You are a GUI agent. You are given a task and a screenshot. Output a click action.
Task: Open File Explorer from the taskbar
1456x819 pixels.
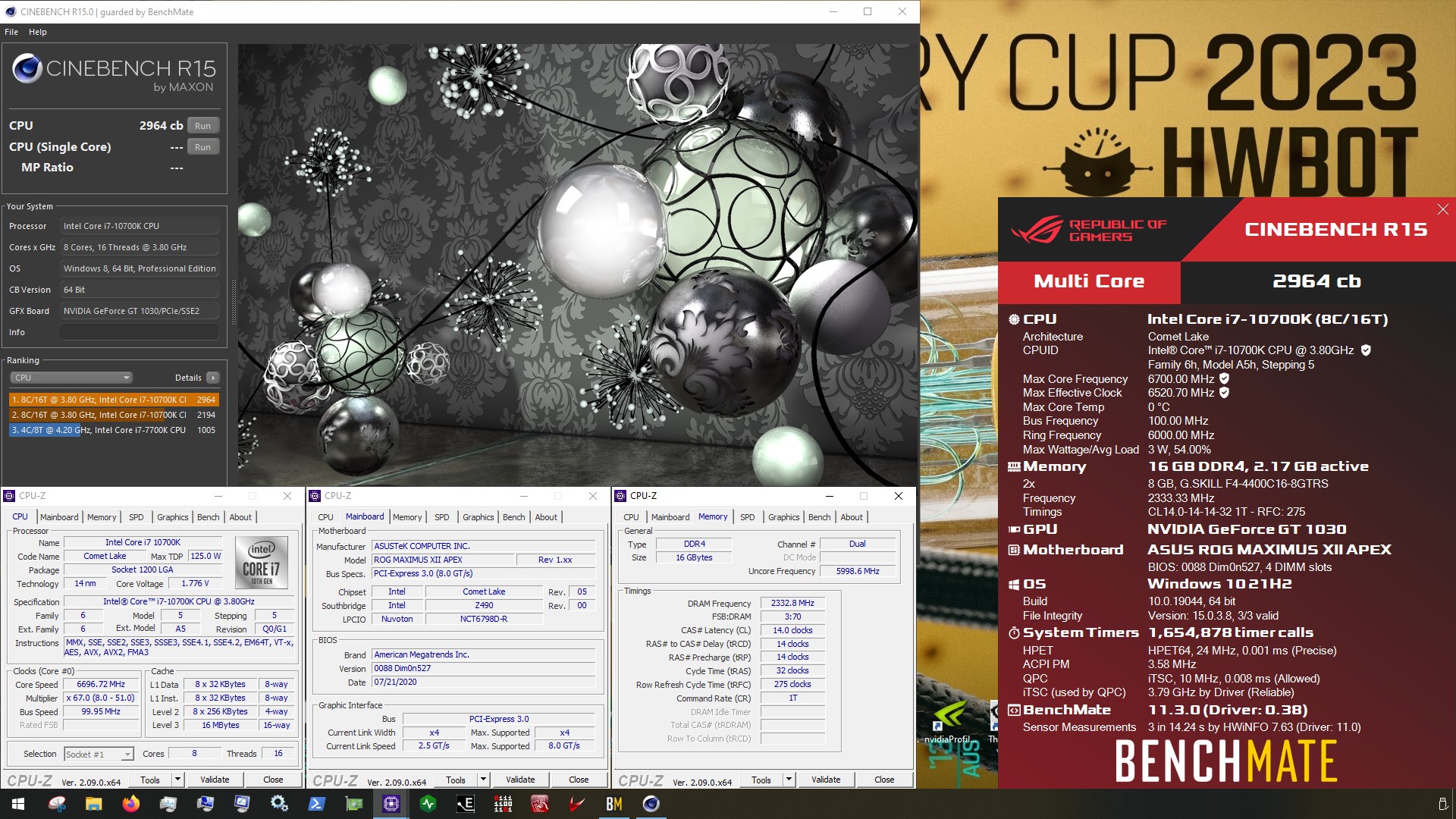click(93, 804)
